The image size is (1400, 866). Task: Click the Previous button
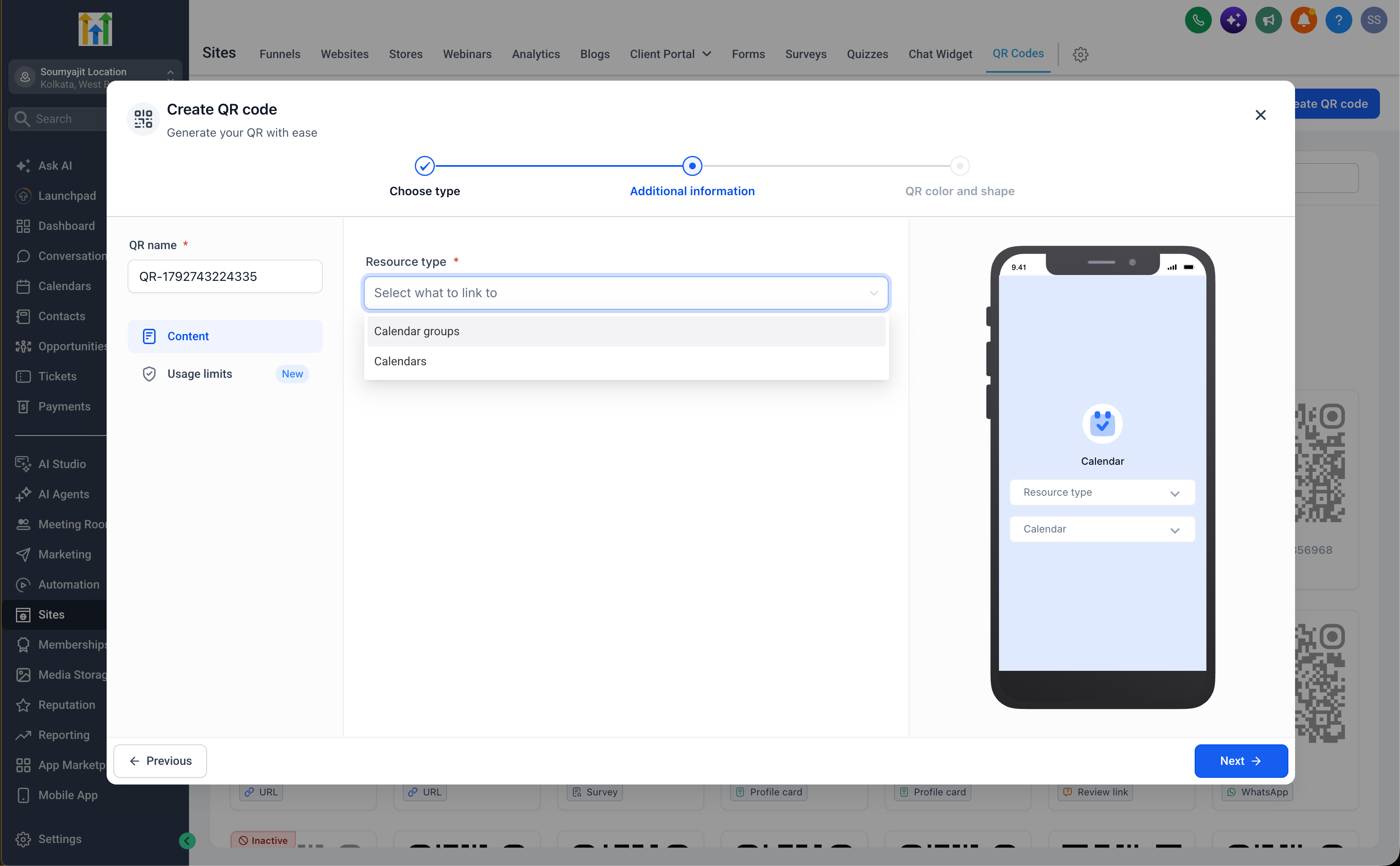[160, 761]
